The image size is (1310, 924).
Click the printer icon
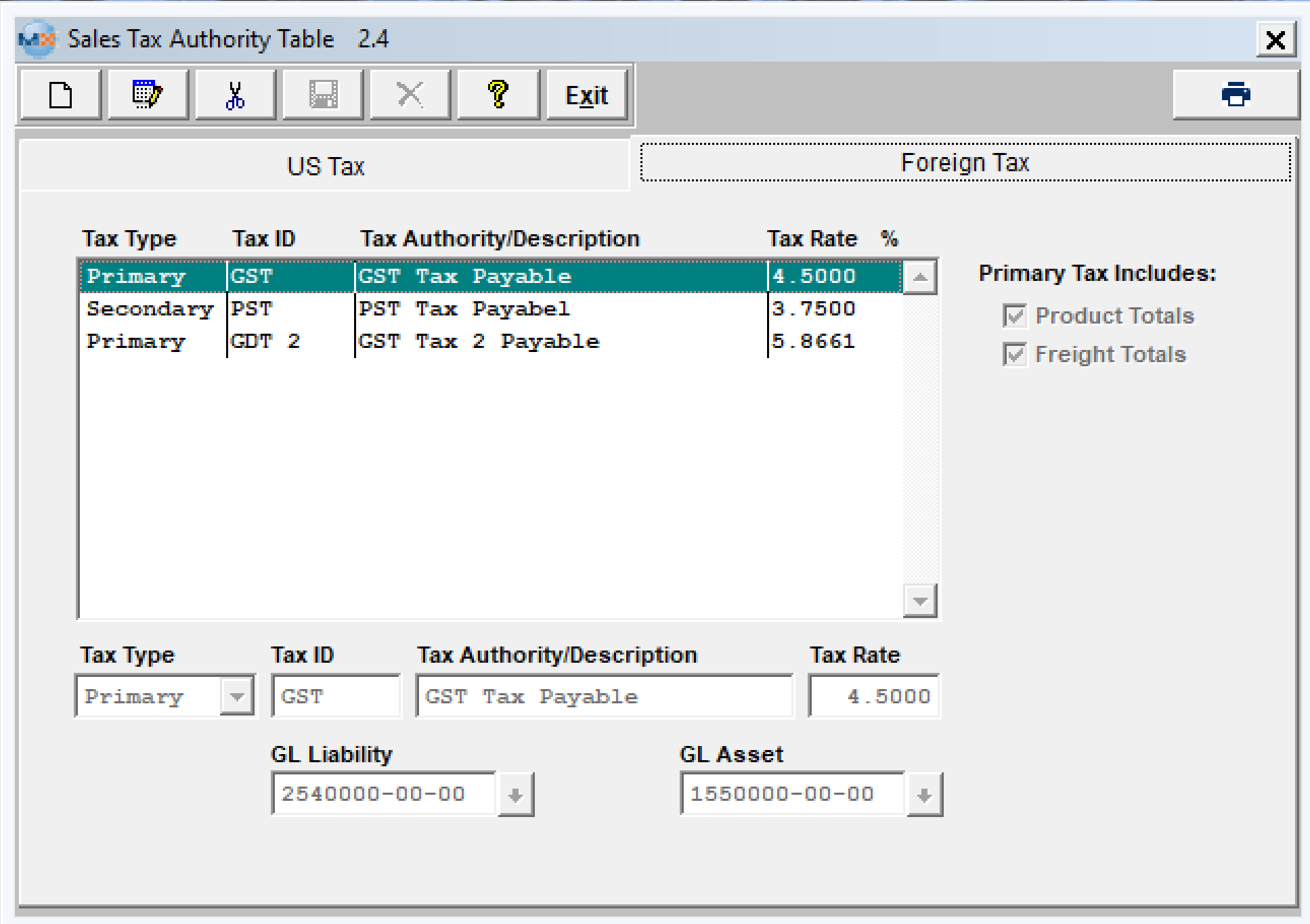click(x=1236, y=95)
